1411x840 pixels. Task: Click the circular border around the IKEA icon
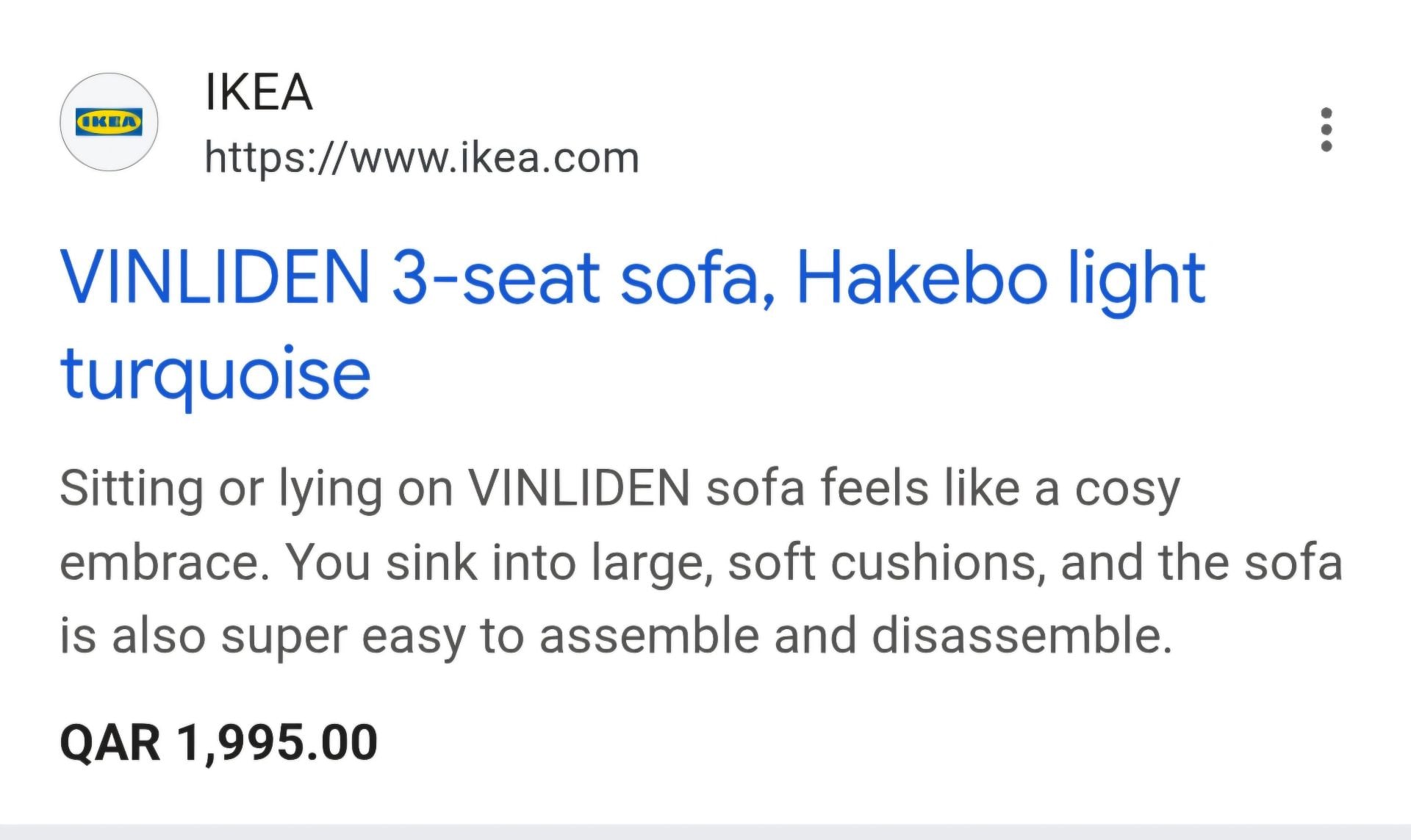109,122
